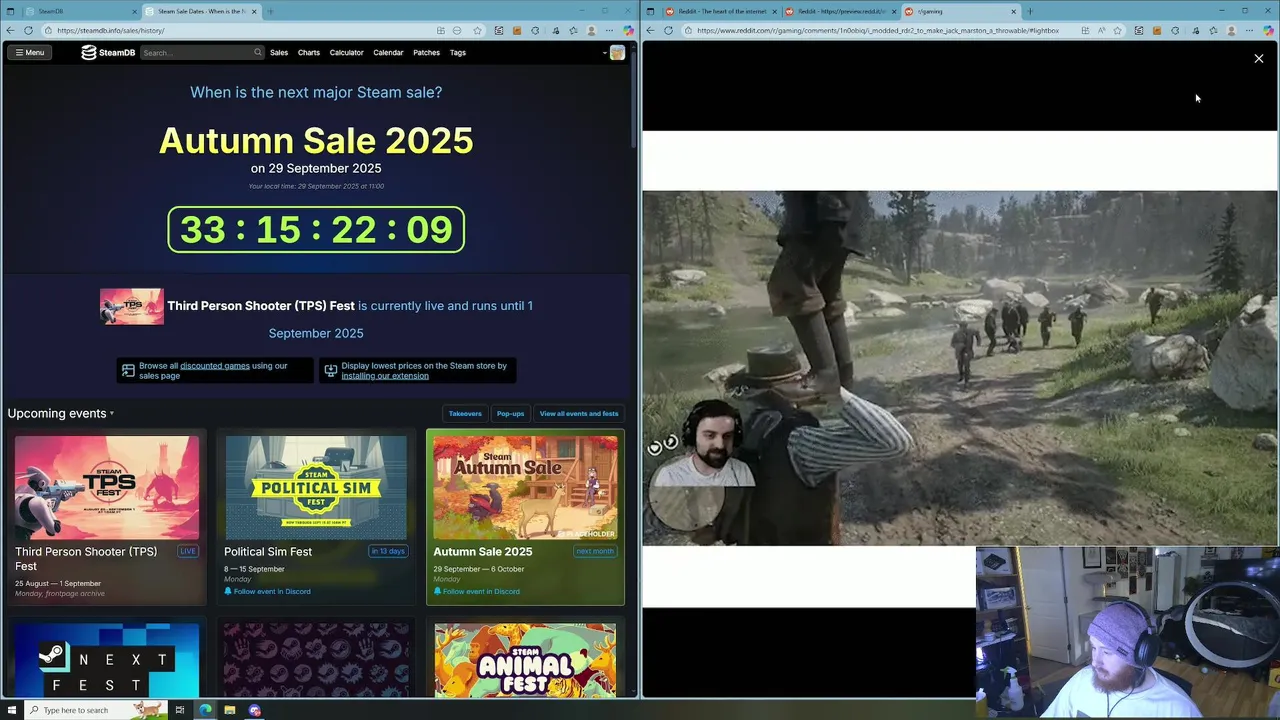The image size is (1280, 720).
Task: Zoom out icon in SteamDB address bar
Action: 459,30
